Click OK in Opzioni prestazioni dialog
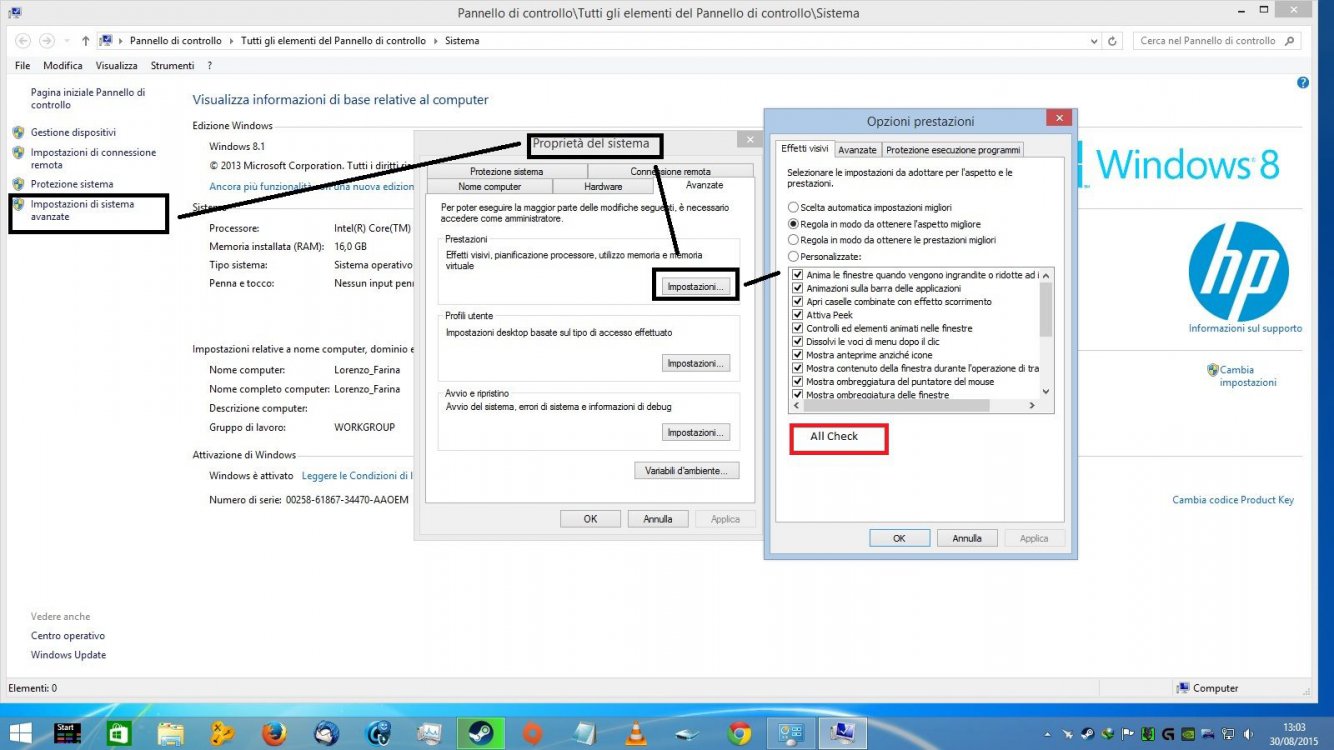 899,538
